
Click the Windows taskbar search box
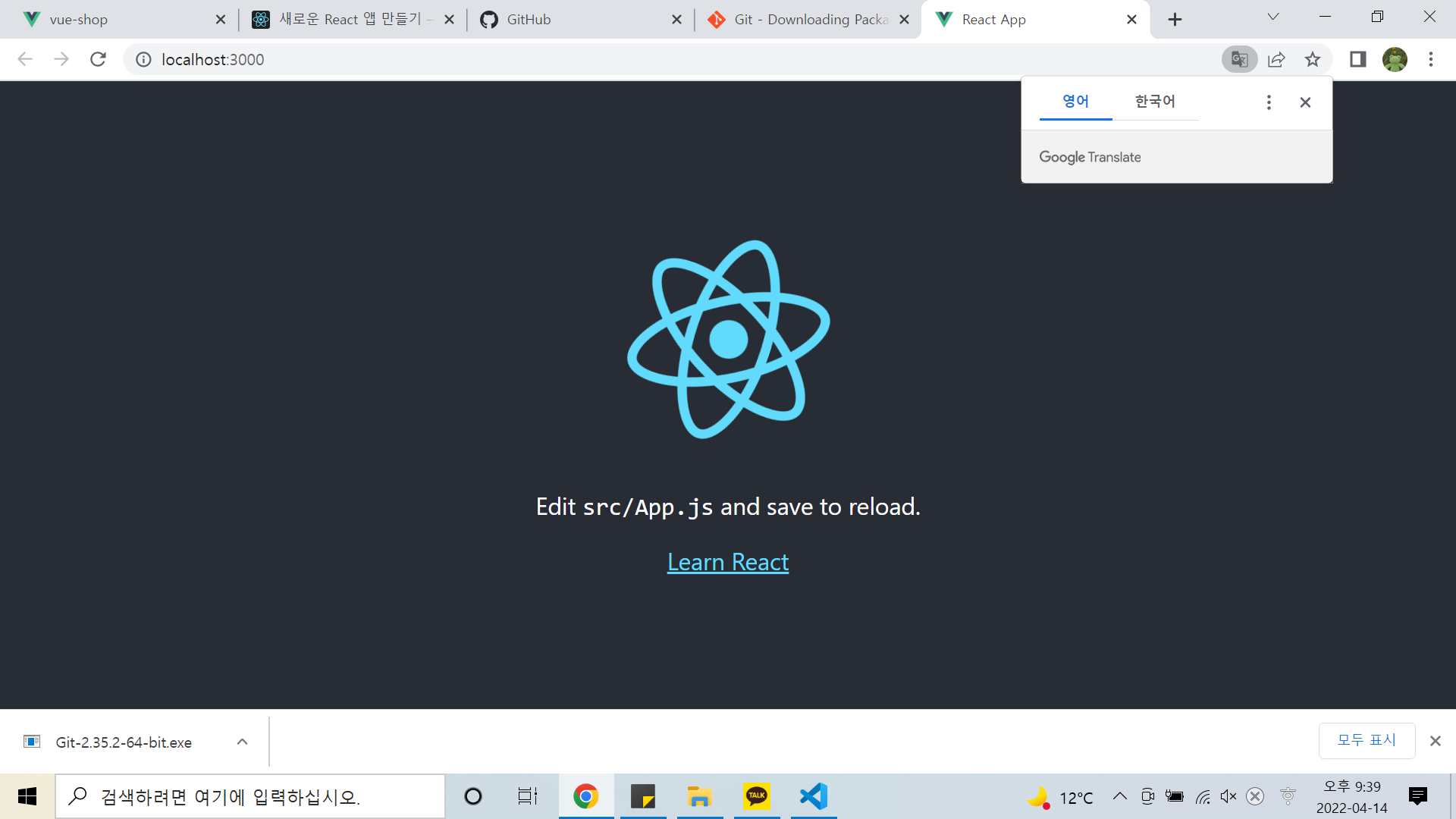tap(250, 796)
